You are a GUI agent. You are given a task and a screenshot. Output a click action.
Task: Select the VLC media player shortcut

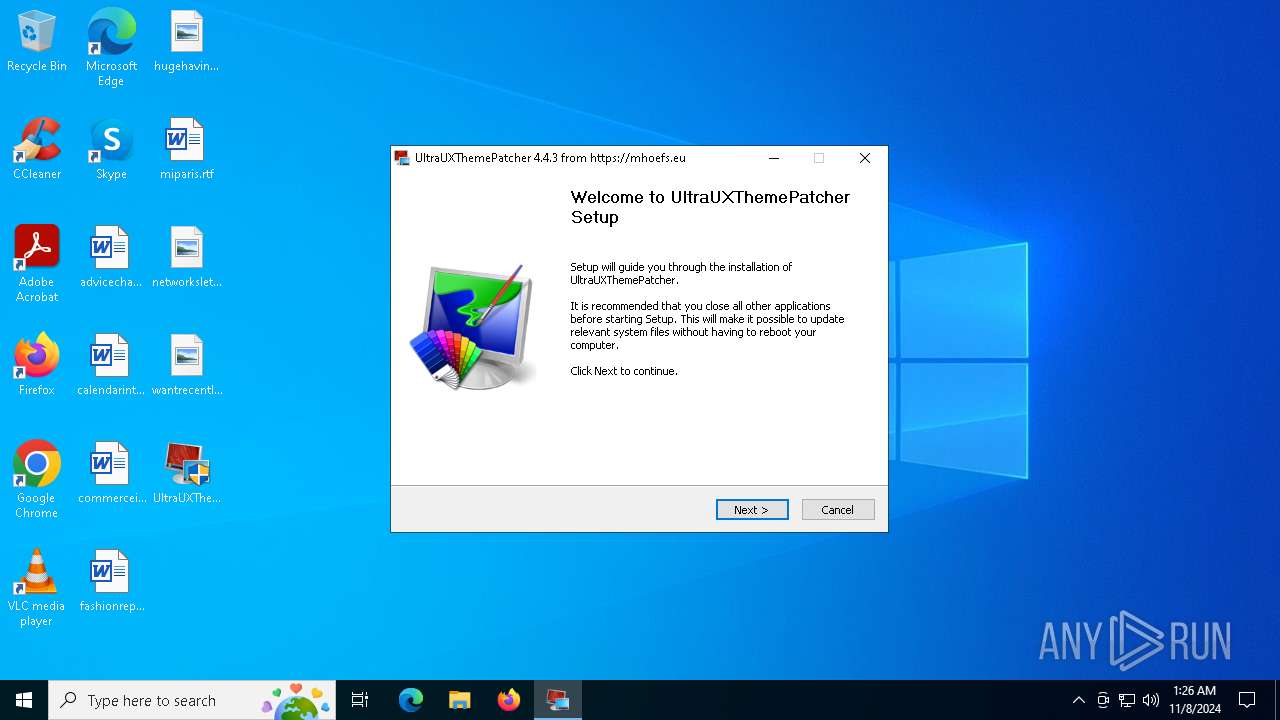tap(37, 588)
